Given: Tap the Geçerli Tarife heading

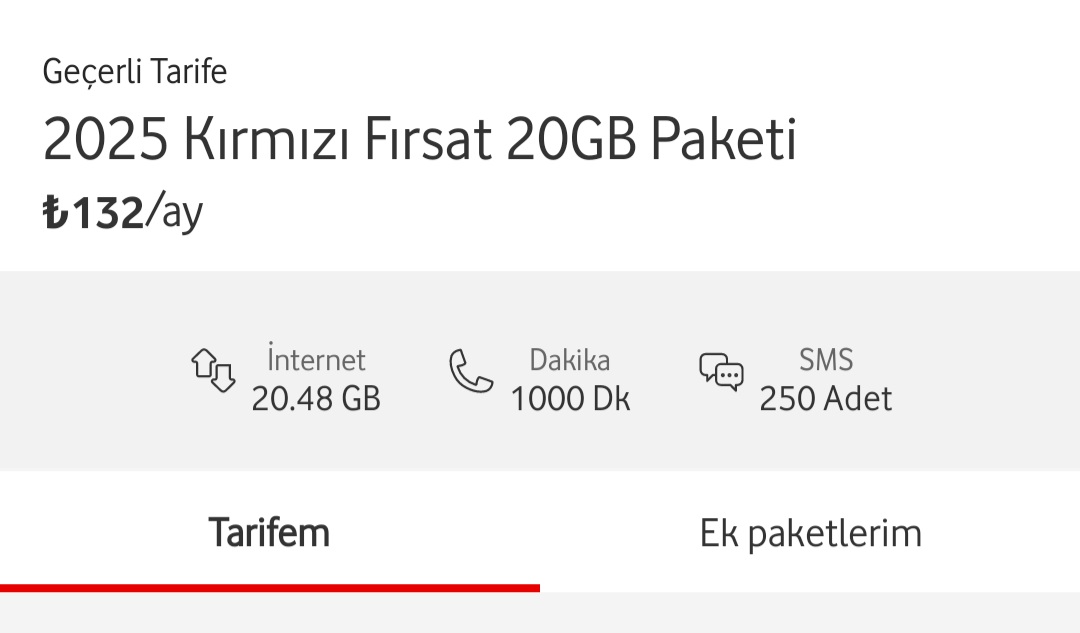Looking at the screenshot, I should [135, 72].
